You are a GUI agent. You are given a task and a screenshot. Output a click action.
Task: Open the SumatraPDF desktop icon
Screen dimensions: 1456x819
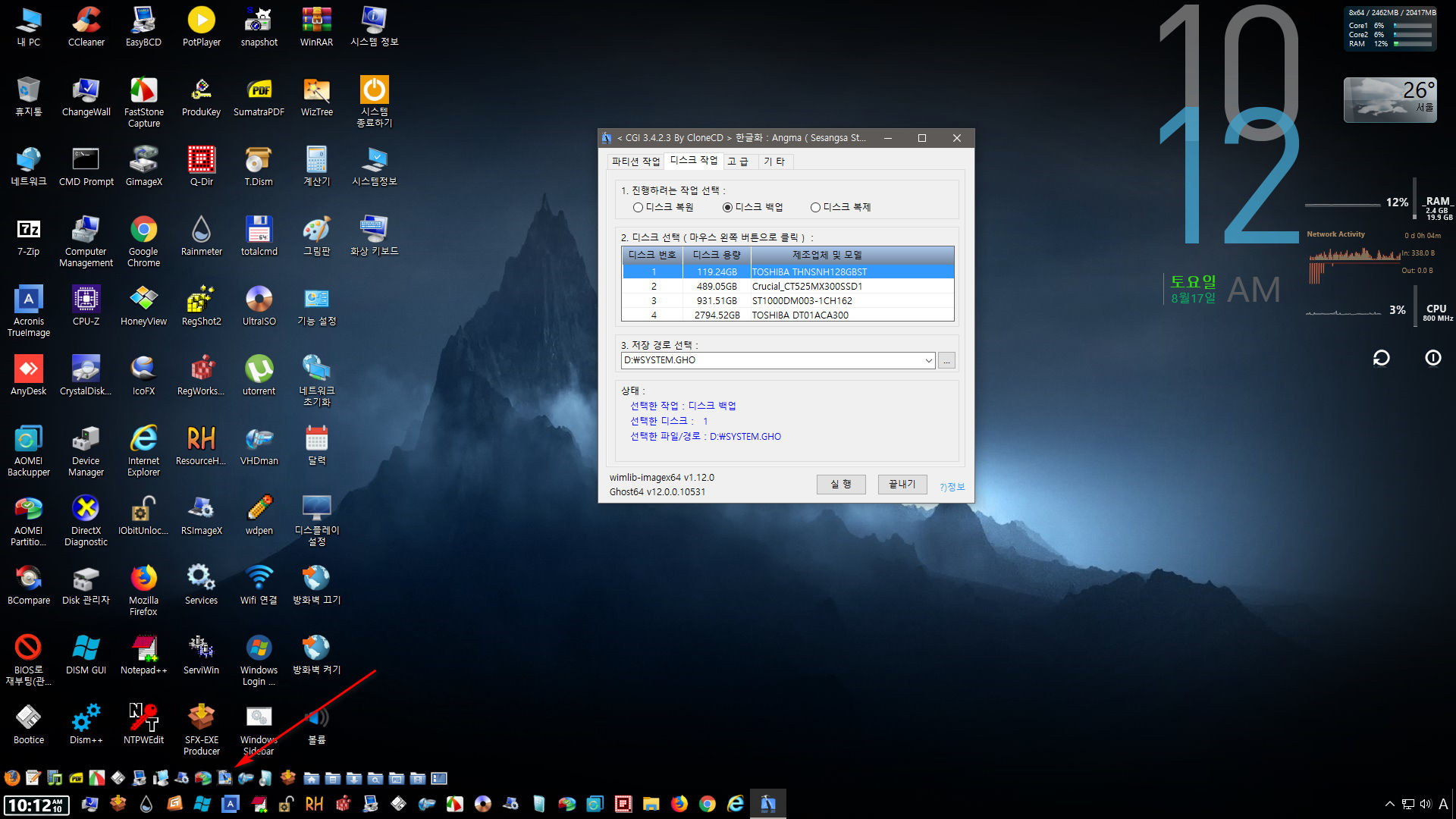(259, 96)
